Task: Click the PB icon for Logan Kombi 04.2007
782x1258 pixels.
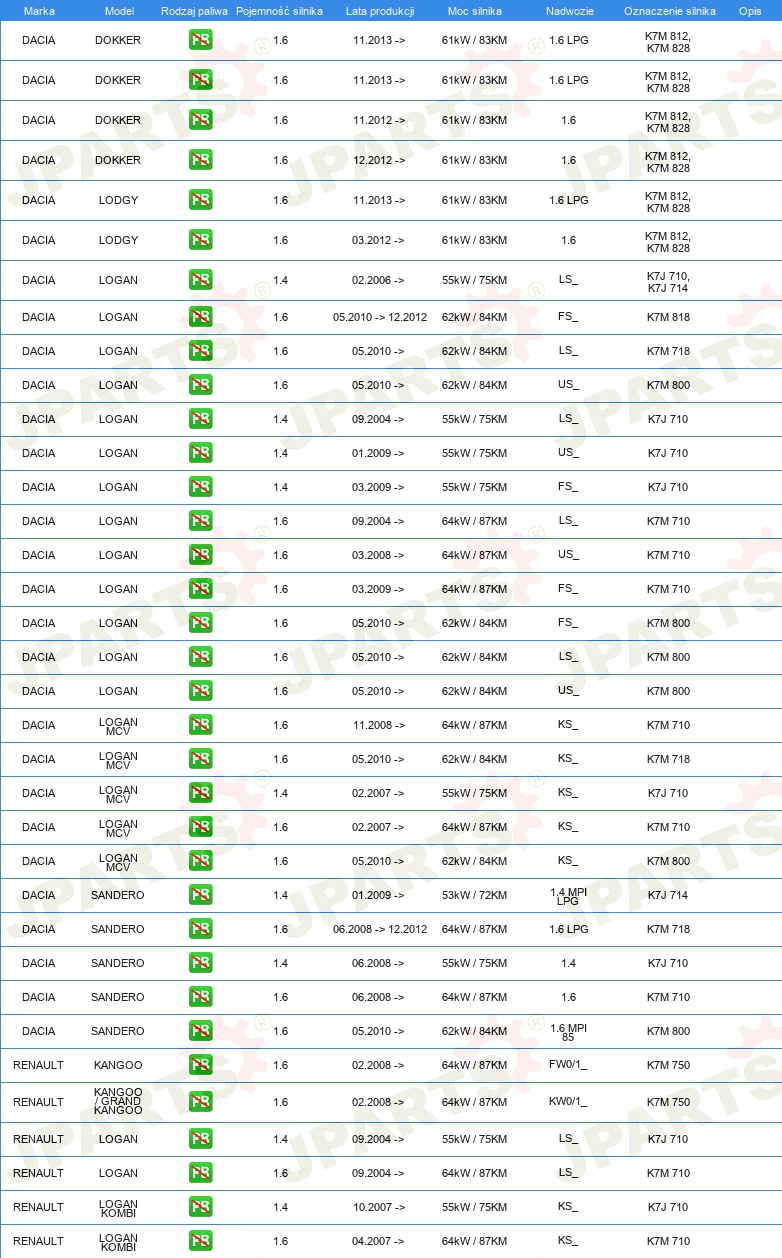Action: click(200, 1241)
